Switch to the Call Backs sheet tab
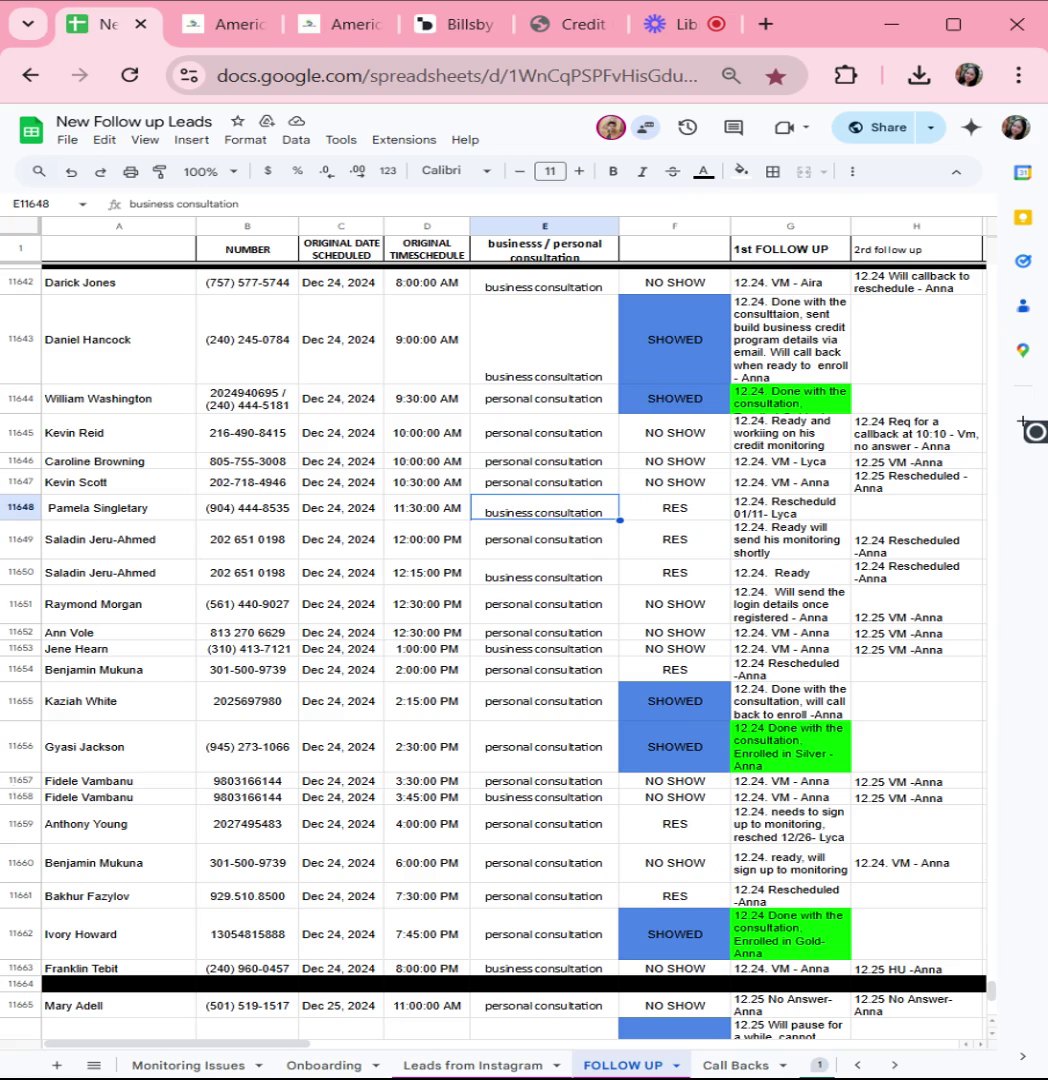 tap(735, 1065)
